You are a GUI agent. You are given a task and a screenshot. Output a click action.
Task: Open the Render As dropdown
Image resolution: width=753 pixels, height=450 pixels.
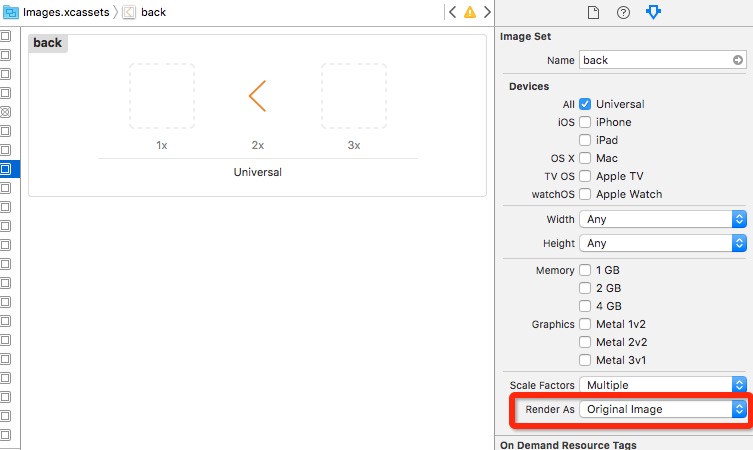coord(663,409)
